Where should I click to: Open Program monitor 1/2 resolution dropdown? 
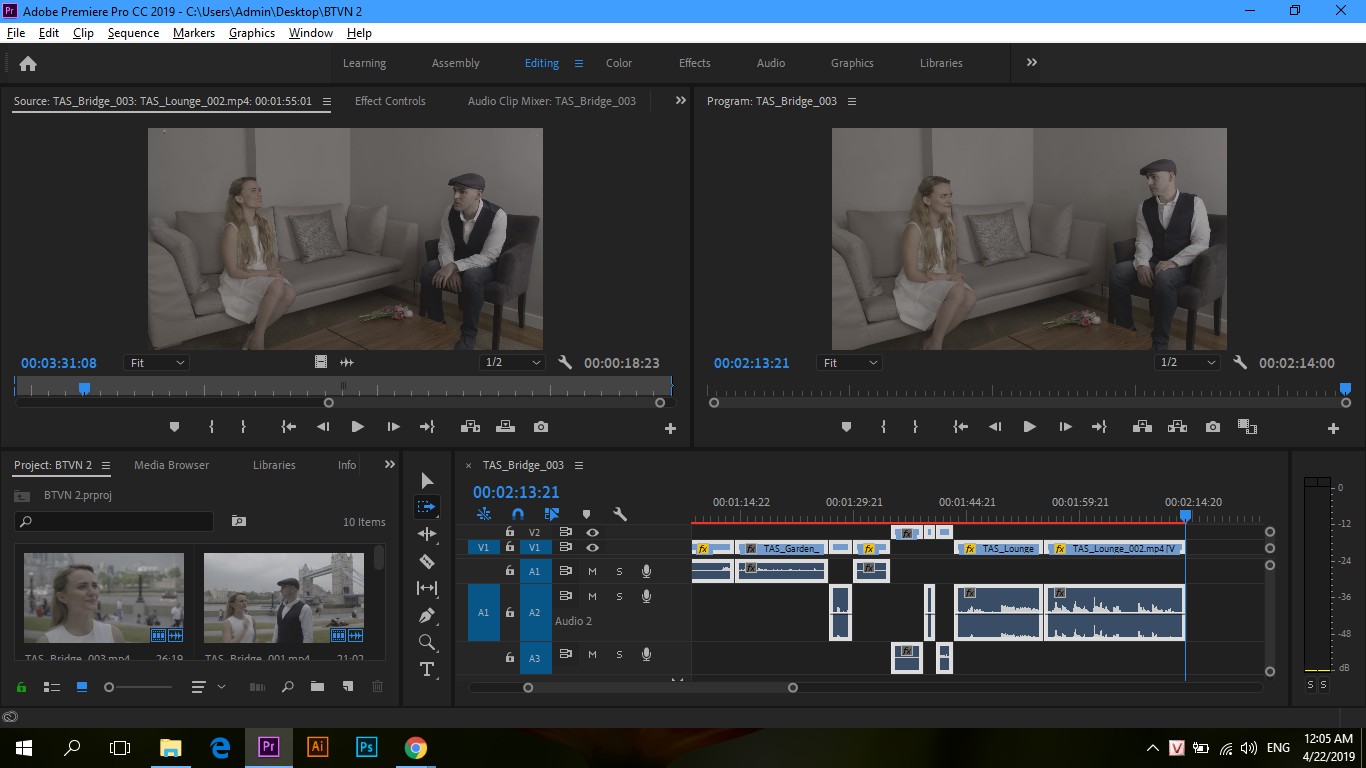click(1187, 363)
